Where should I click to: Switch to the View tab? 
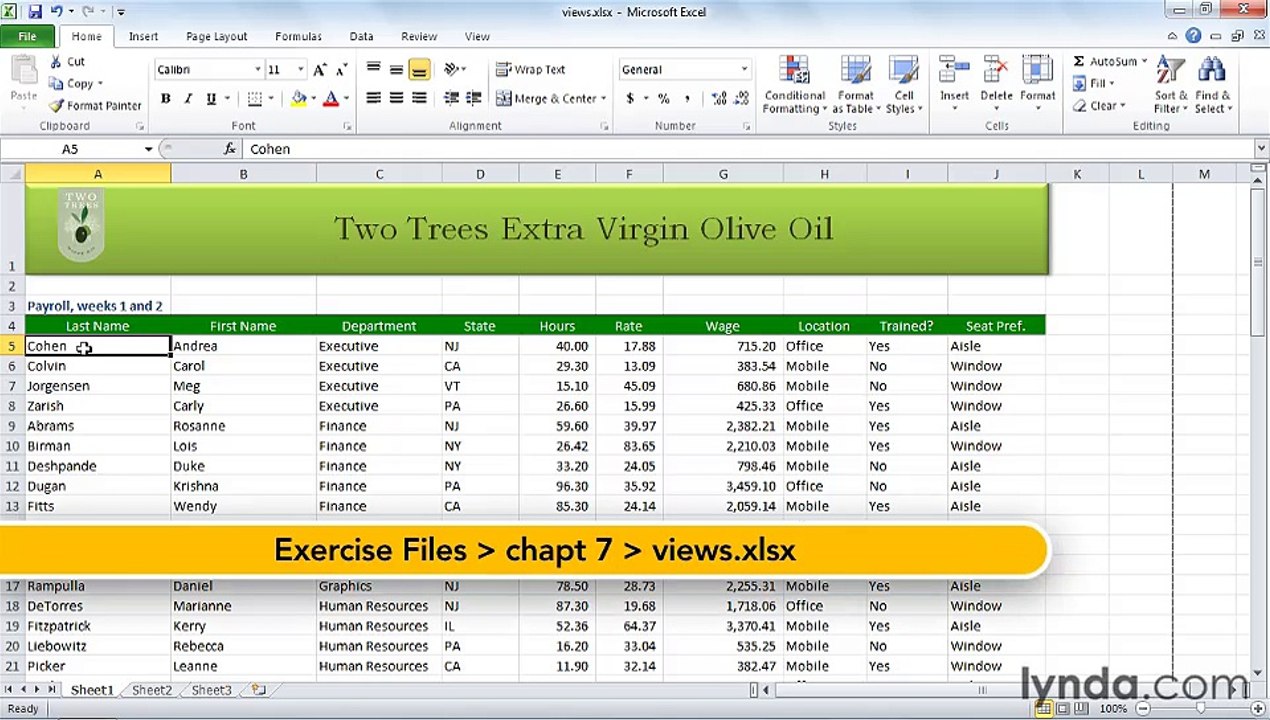477,36
